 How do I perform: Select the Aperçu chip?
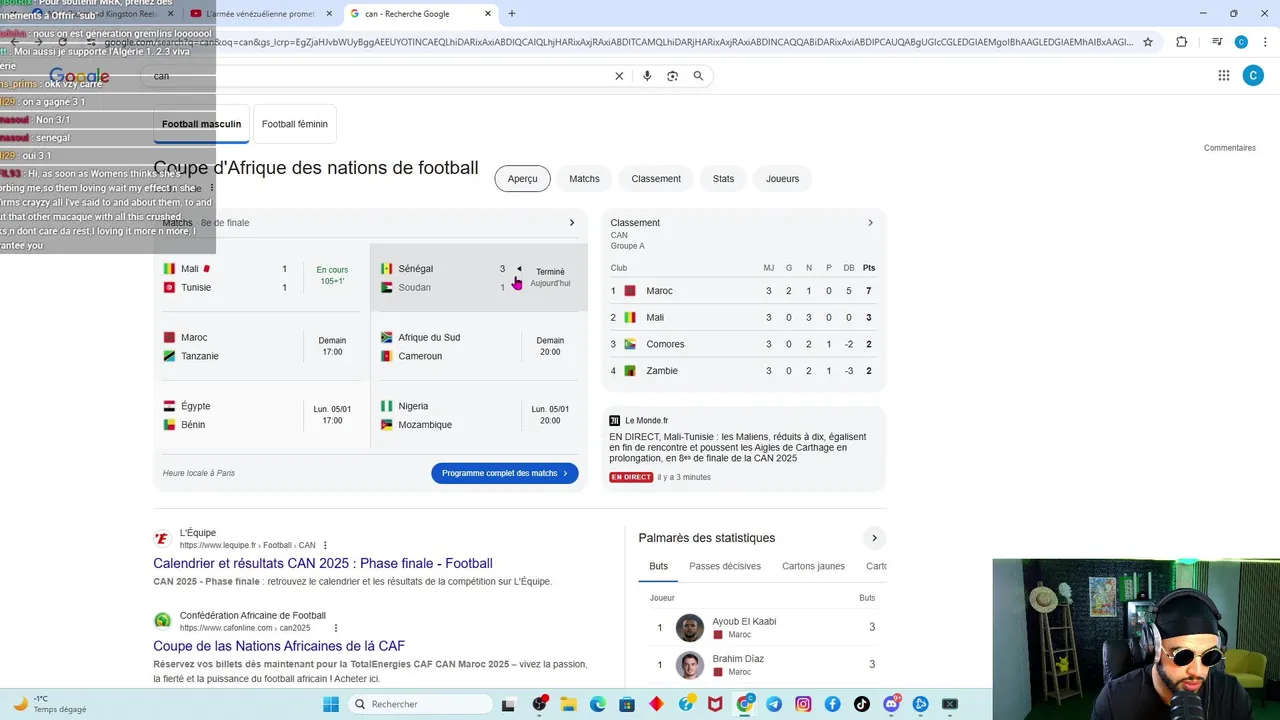523,179
